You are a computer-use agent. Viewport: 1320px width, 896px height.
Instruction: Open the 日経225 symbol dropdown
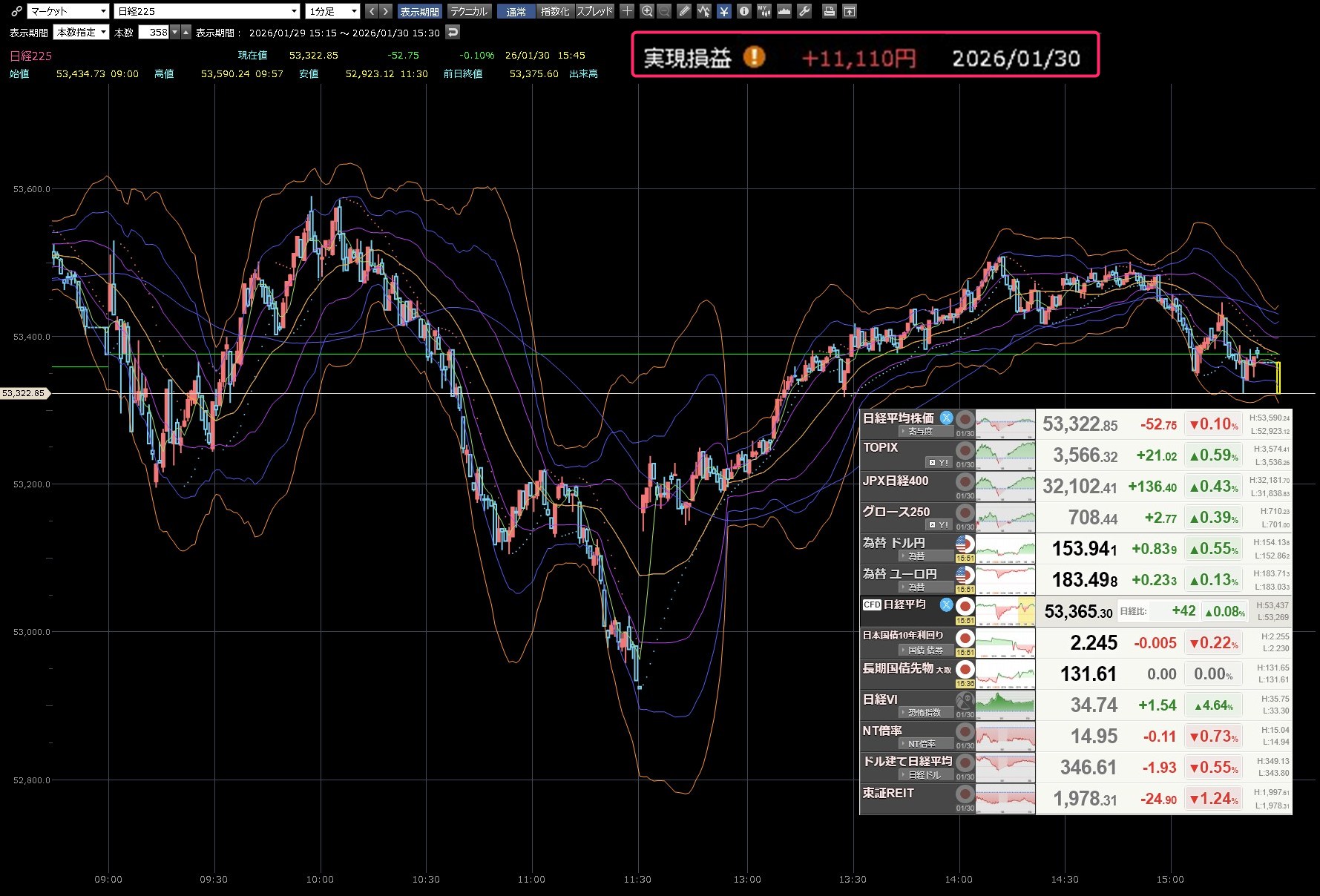click(207, 11)
